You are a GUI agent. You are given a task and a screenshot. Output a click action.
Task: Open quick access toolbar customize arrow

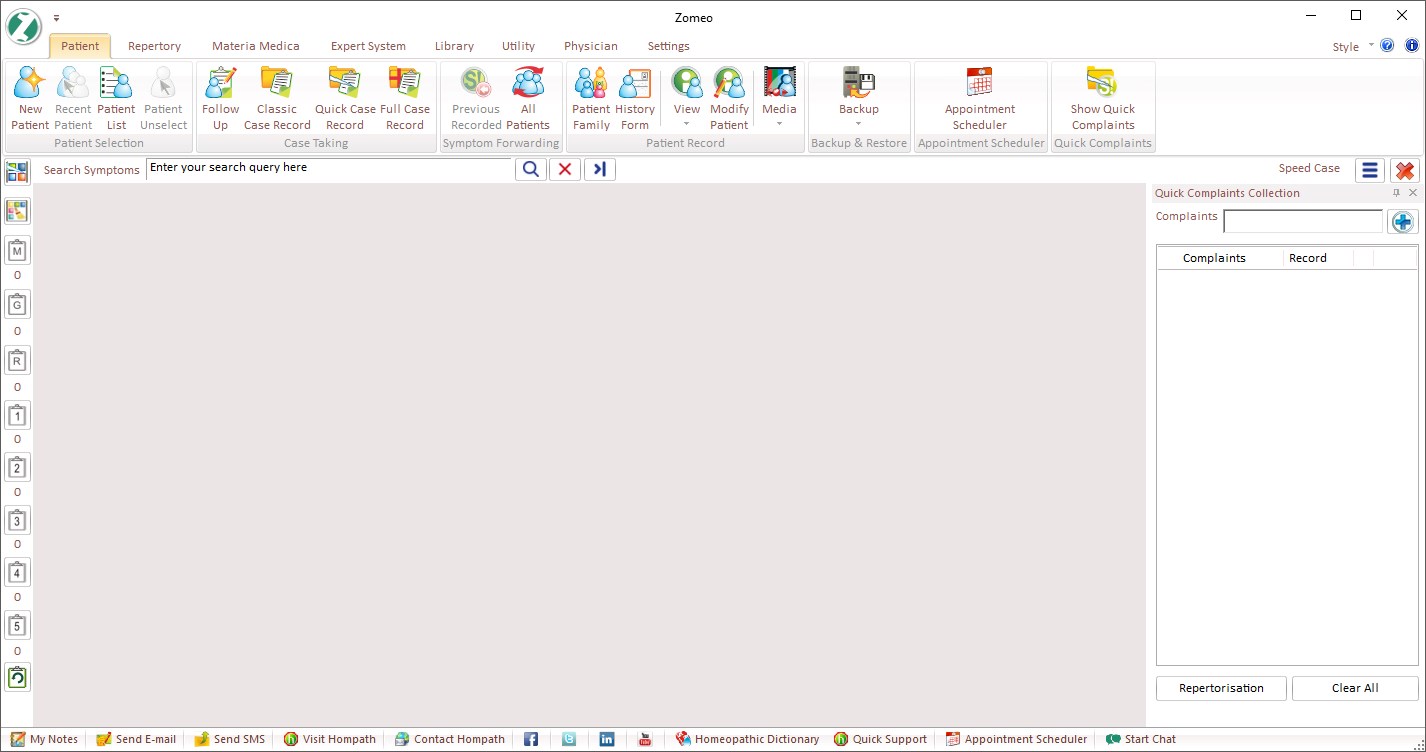click(x=57, y=18)
